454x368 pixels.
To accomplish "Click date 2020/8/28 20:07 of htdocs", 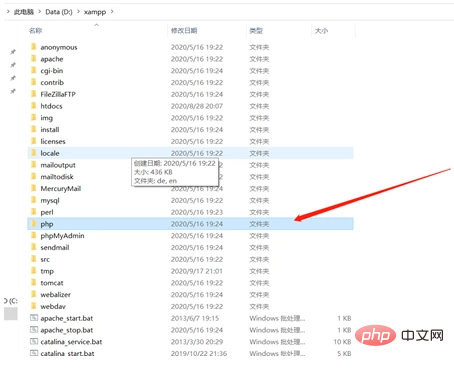I will [x=197, y=106].
